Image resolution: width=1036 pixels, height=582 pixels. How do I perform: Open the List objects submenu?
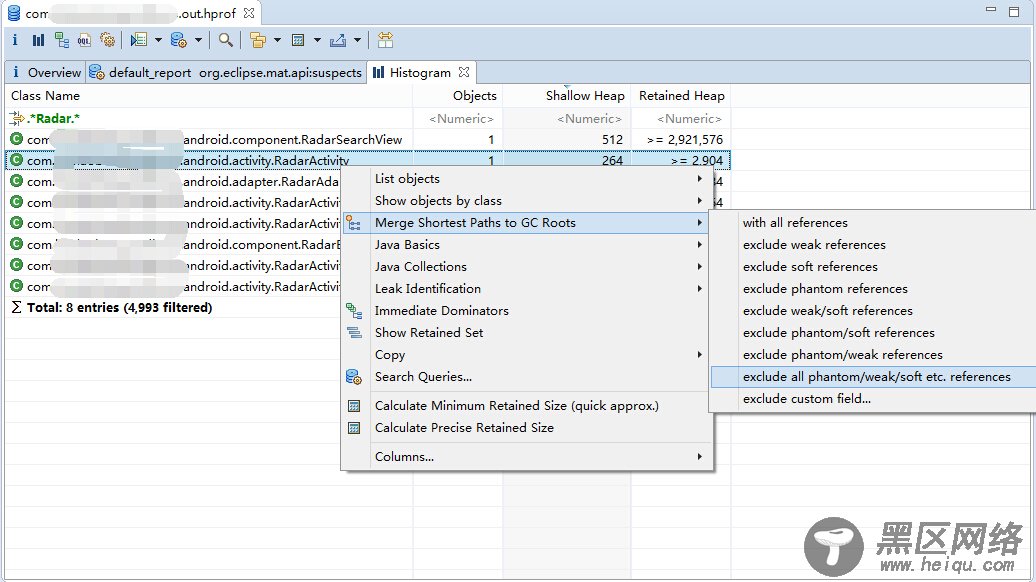[527, 178]
